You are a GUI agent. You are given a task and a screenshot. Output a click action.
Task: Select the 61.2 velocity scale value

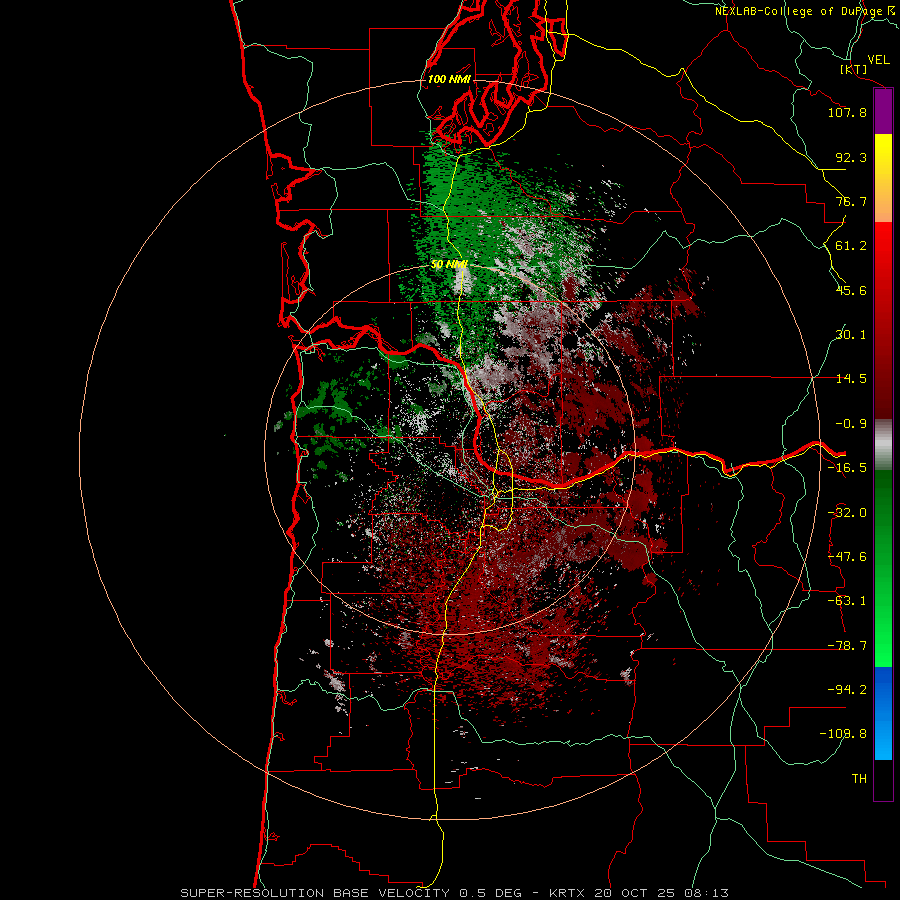(851, 246)
